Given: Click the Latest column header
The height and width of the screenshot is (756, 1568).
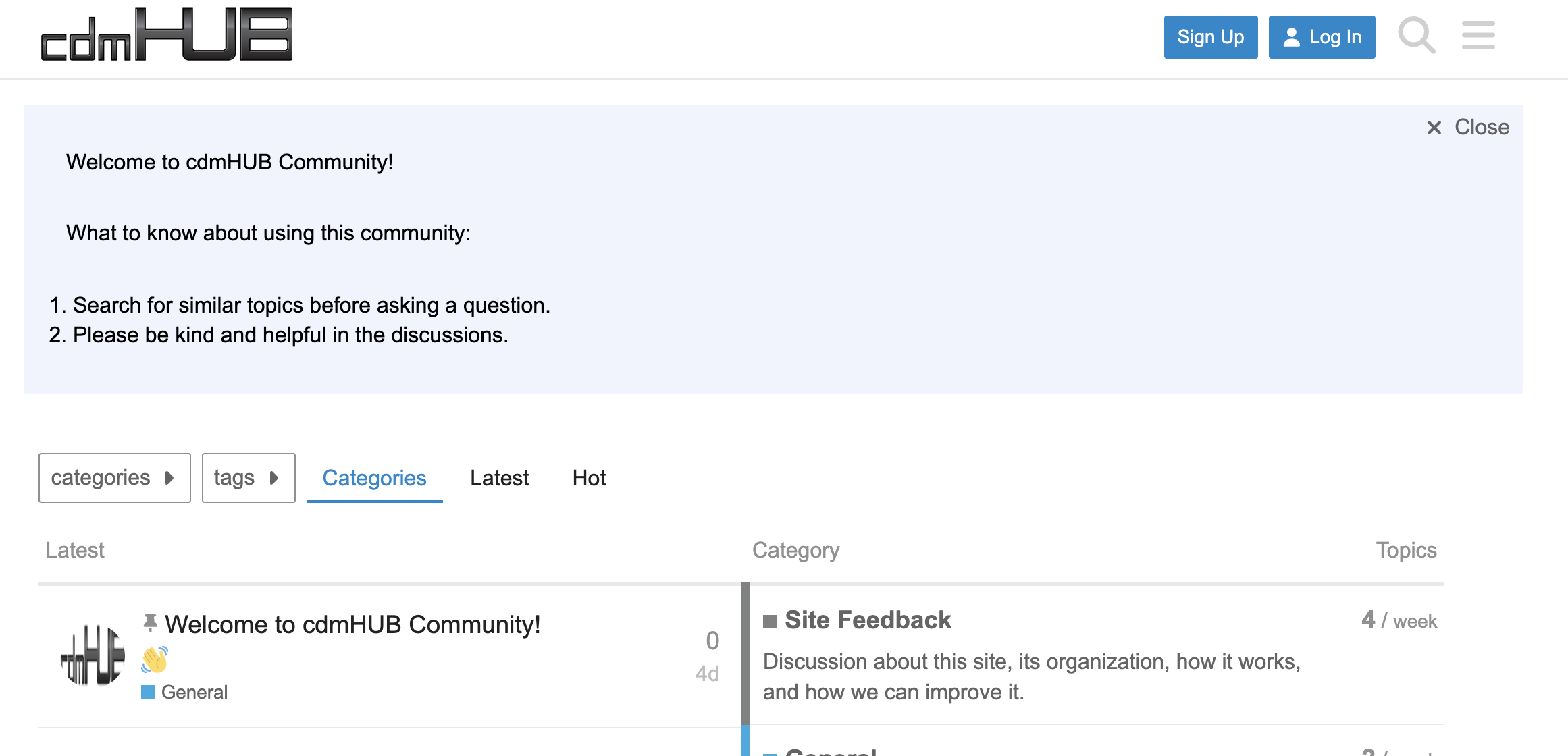Looking at the screenshot, I should [x=75, y=550].
